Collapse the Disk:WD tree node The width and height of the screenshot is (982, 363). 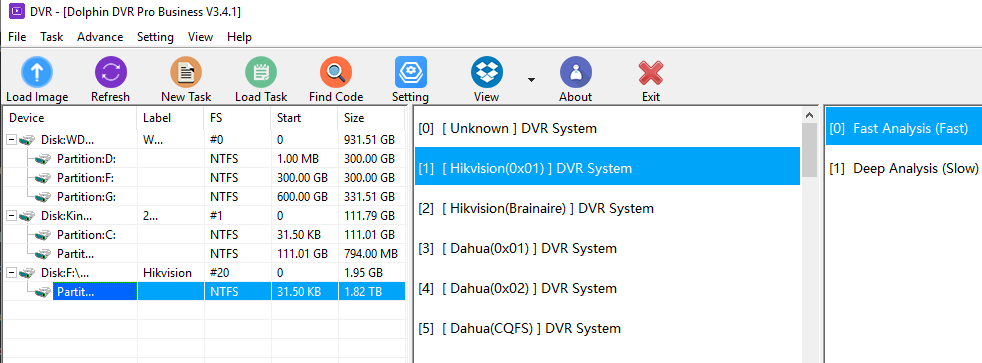pos(12,140)
